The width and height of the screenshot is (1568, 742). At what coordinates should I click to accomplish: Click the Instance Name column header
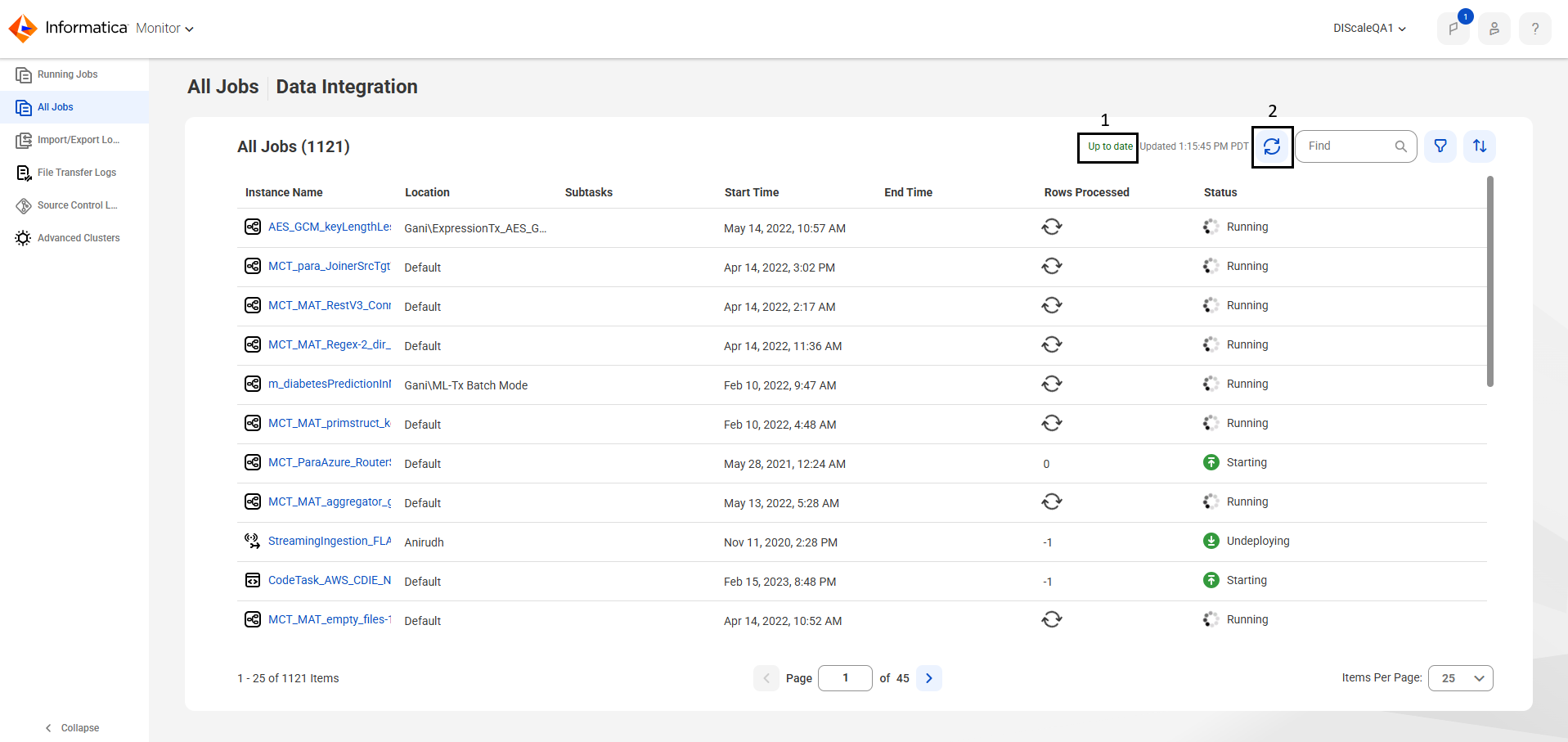click(x=284, y=192)
